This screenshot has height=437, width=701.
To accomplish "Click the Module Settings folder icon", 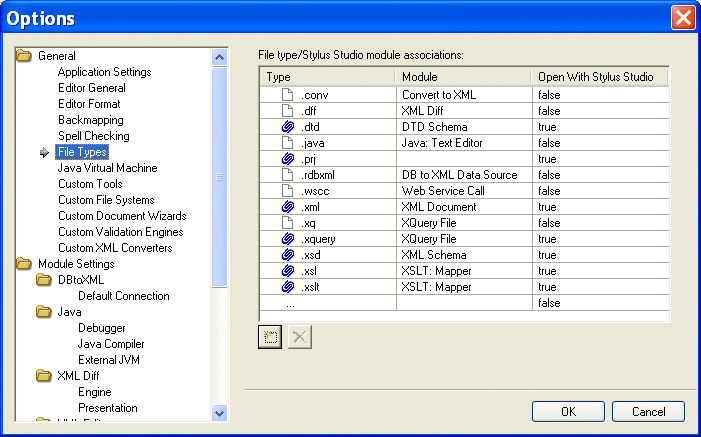I will coord(24,264).
